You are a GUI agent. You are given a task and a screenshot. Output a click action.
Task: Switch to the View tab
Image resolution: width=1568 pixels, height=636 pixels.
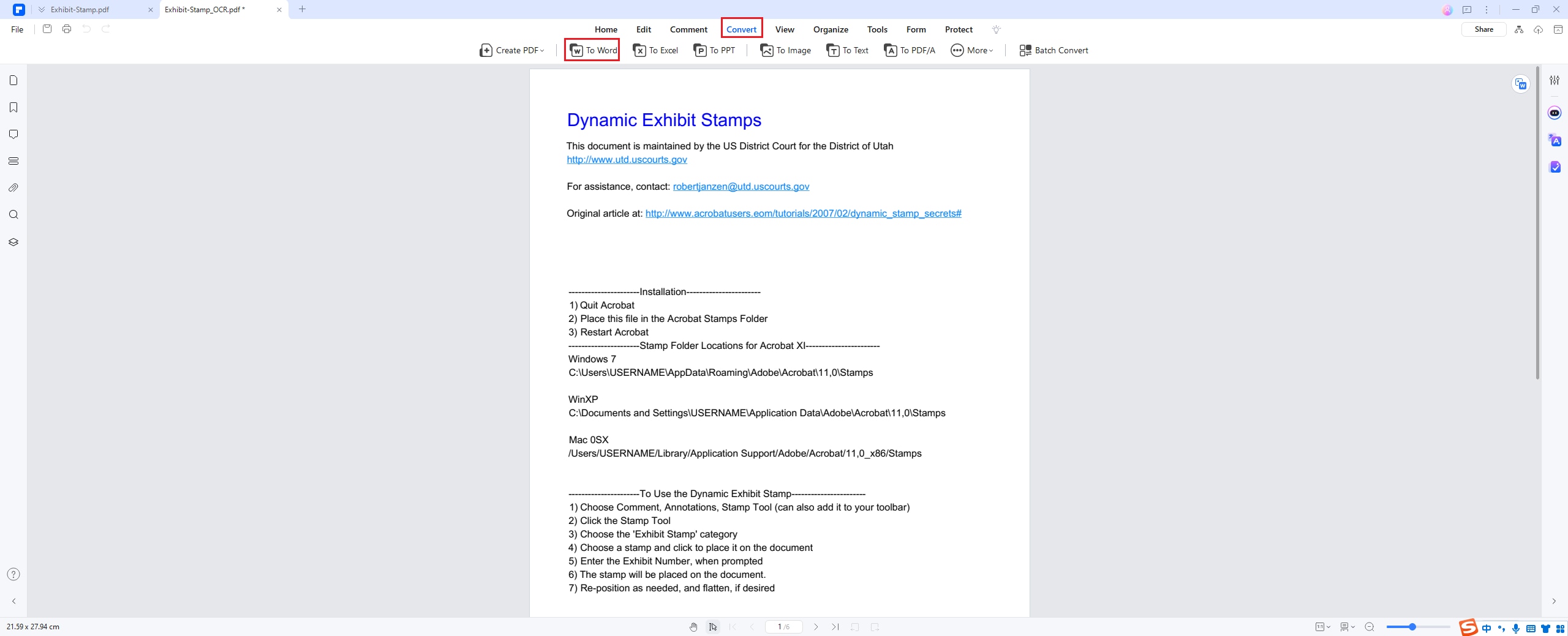point(785,29)
